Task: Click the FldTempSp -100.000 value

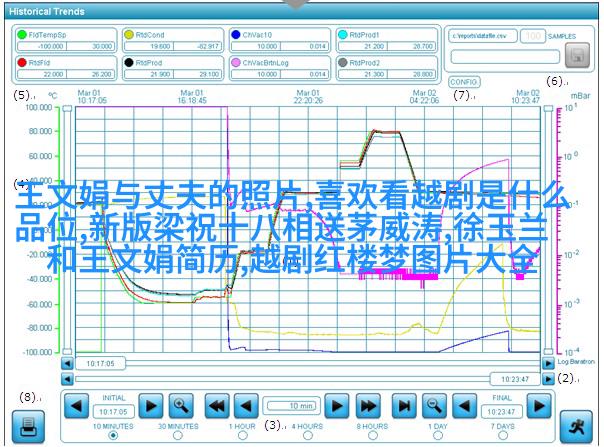Action: pos(42,46)
